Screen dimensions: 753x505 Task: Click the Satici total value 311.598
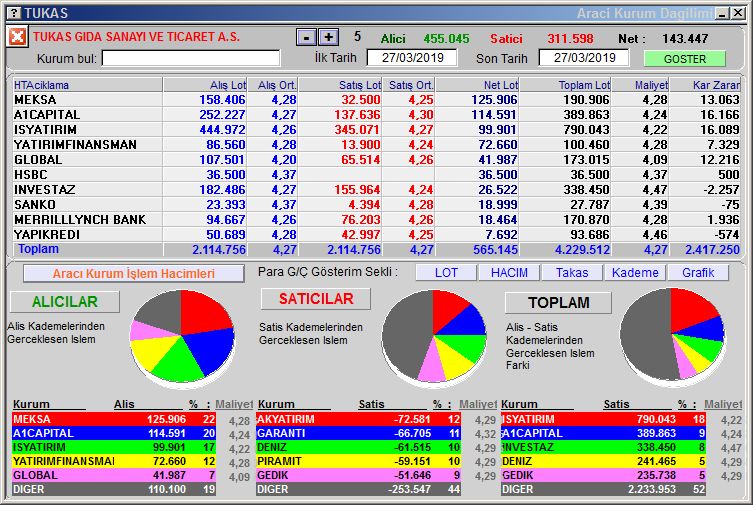tap(571, 38)
